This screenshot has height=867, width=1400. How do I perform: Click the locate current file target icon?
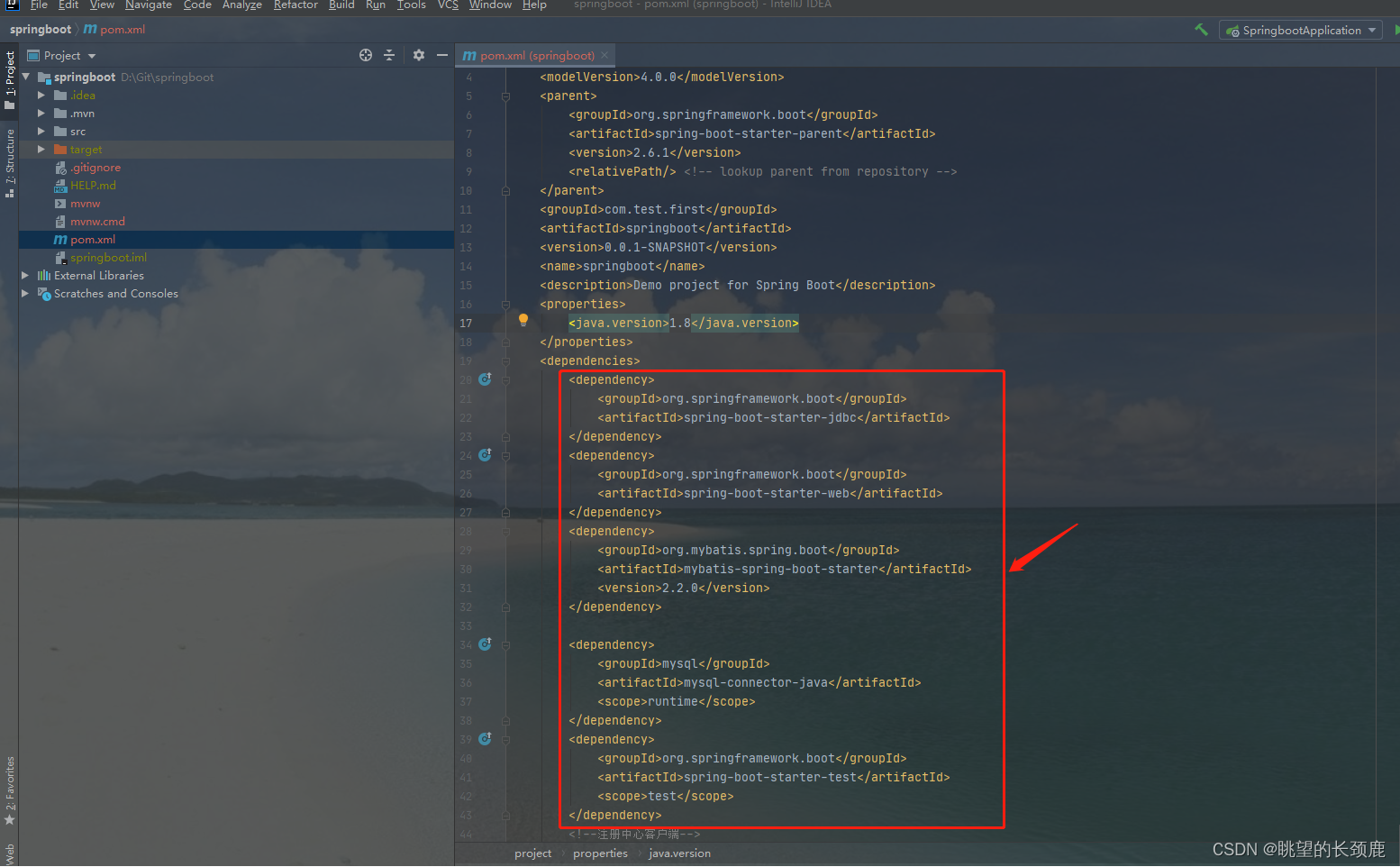366,55
